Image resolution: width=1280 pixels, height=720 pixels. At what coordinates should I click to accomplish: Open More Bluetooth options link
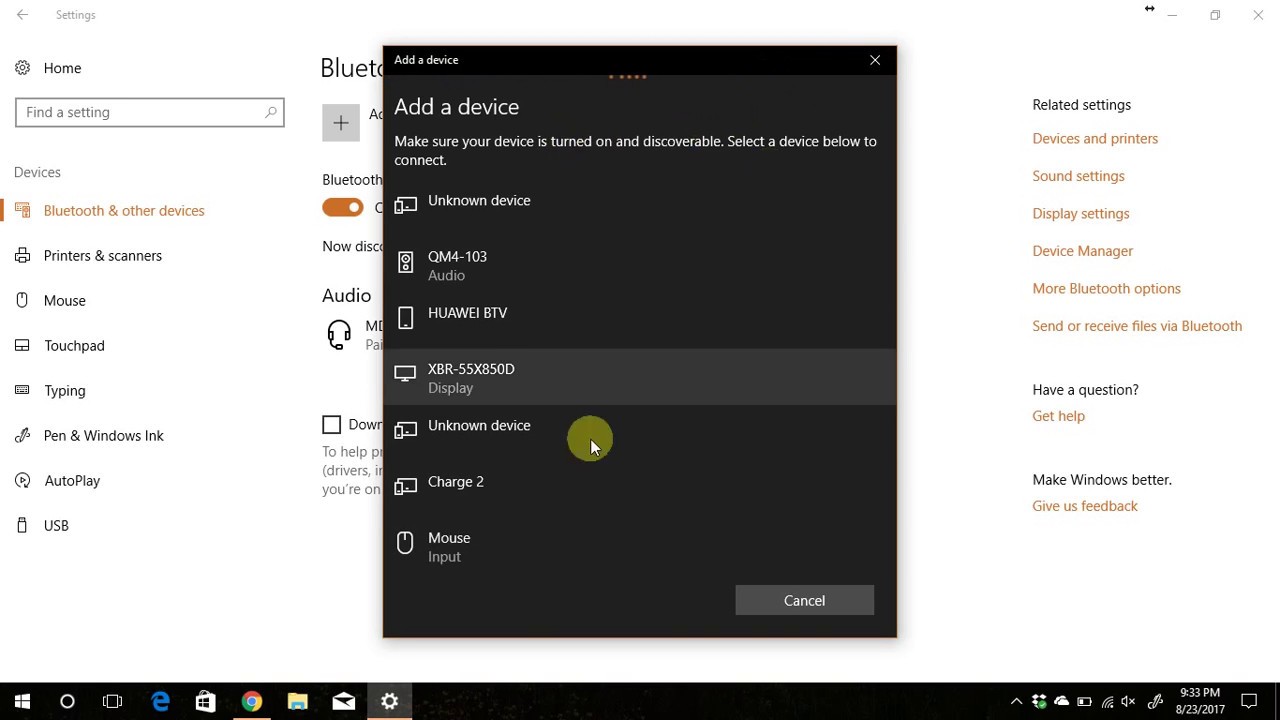[x=1106, y=288]
